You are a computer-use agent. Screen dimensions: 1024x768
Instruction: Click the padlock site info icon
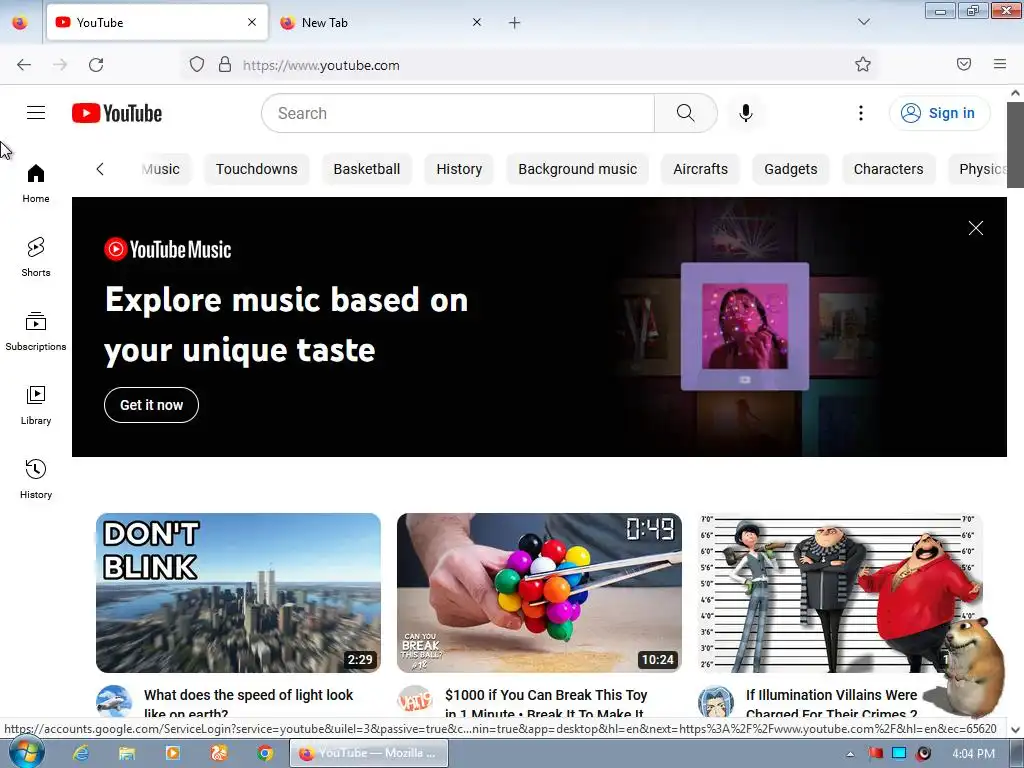coord(225,65)
